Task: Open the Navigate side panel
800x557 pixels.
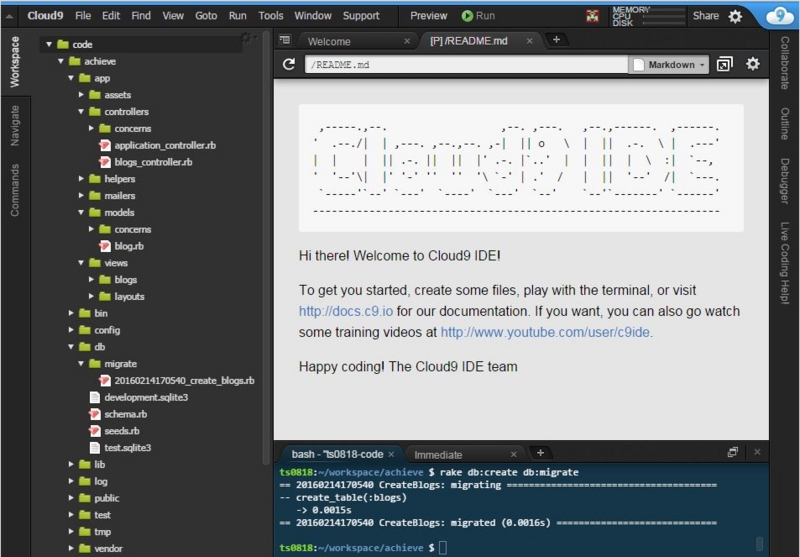Action: click(15, 126)
